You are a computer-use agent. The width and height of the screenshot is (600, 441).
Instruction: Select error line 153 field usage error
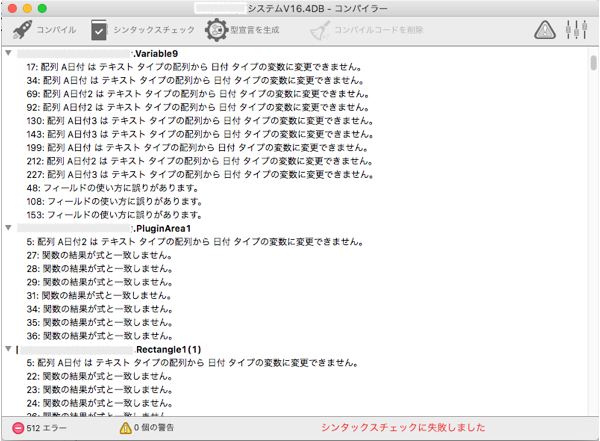tap(114, 215)
